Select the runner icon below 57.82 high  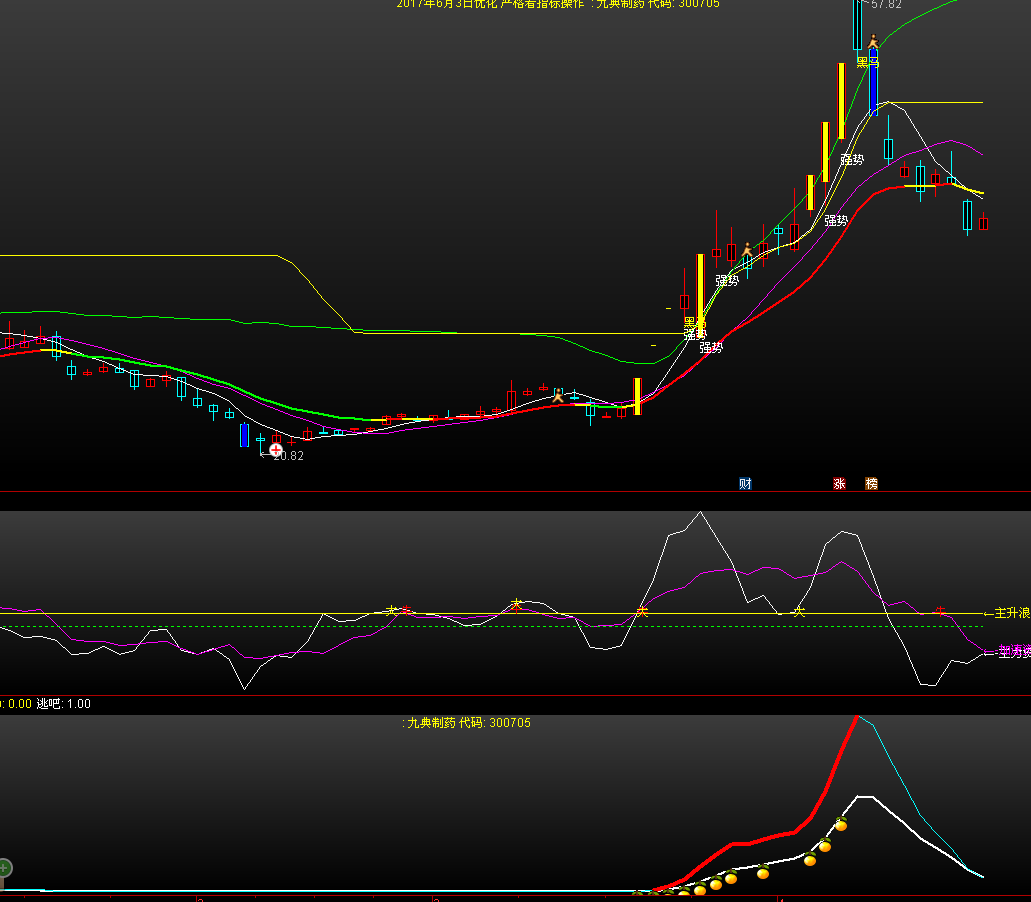tap(873, 42)
